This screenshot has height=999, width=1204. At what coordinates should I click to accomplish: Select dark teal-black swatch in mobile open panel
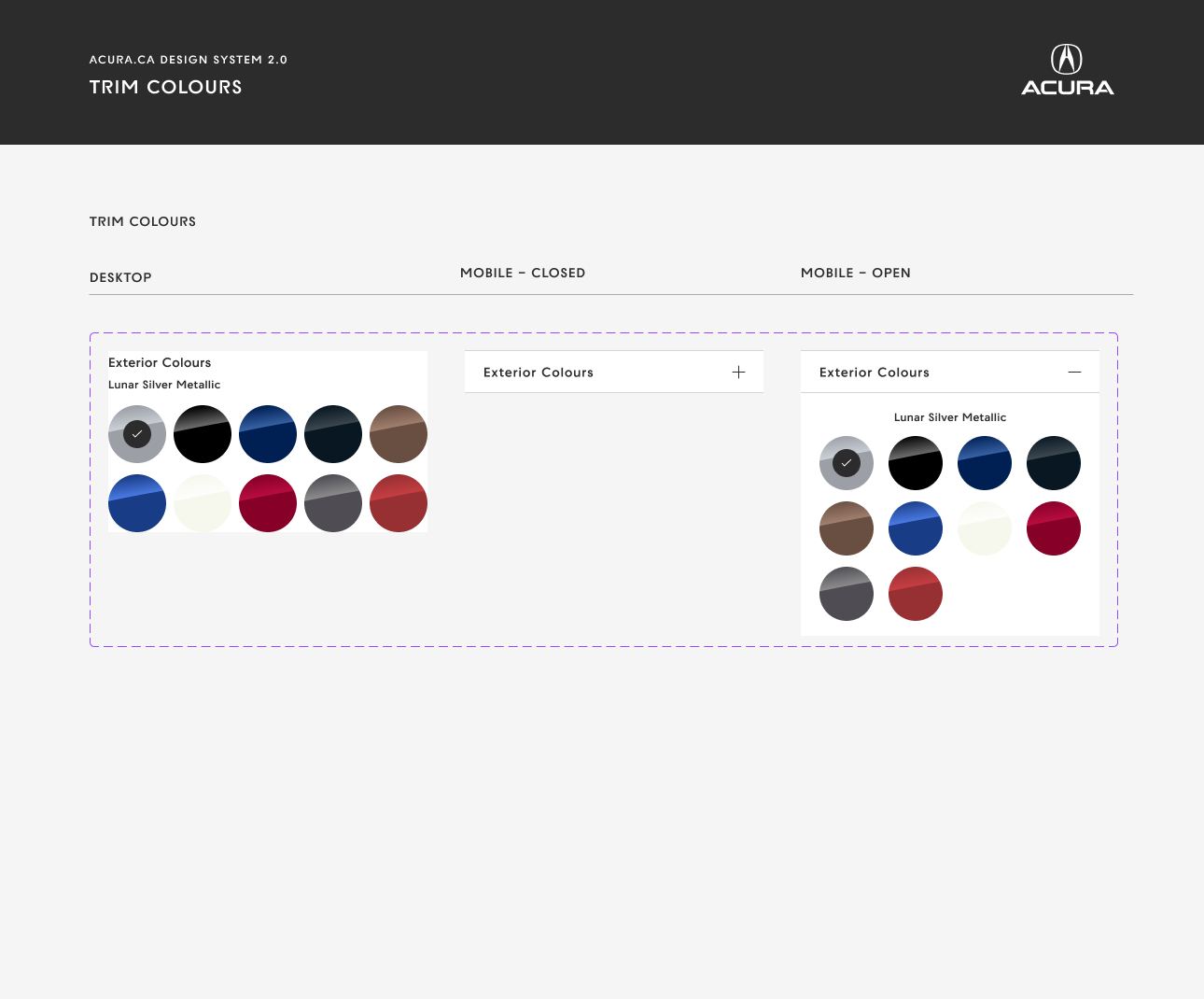[1054, 463]
